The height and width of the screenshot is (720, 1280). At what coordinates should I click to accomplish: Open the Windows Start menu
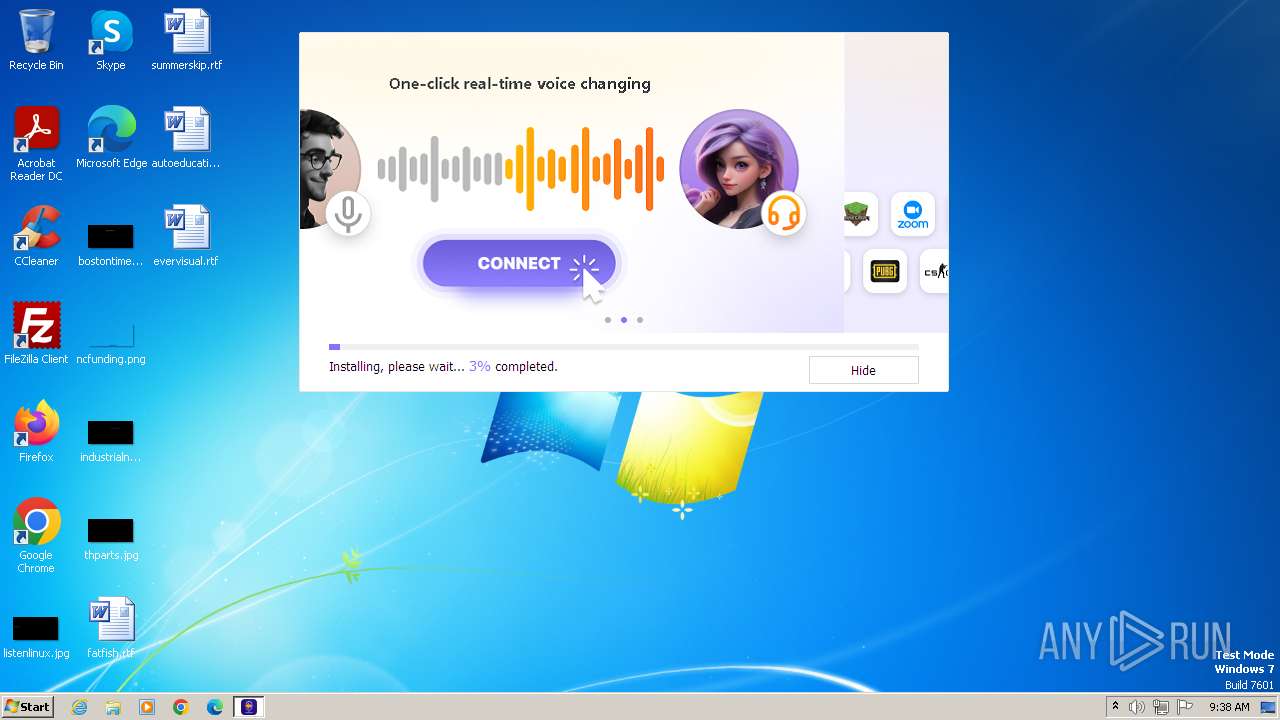[x=28, y=707]
